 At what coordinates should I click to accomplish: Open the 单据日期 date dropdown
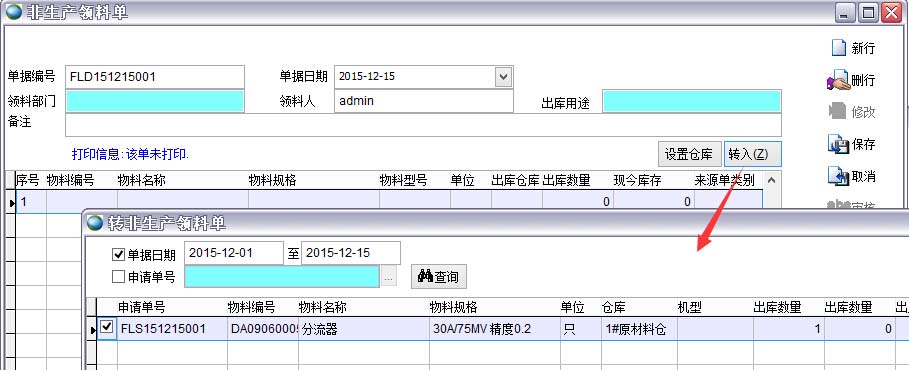coord(503,77)
